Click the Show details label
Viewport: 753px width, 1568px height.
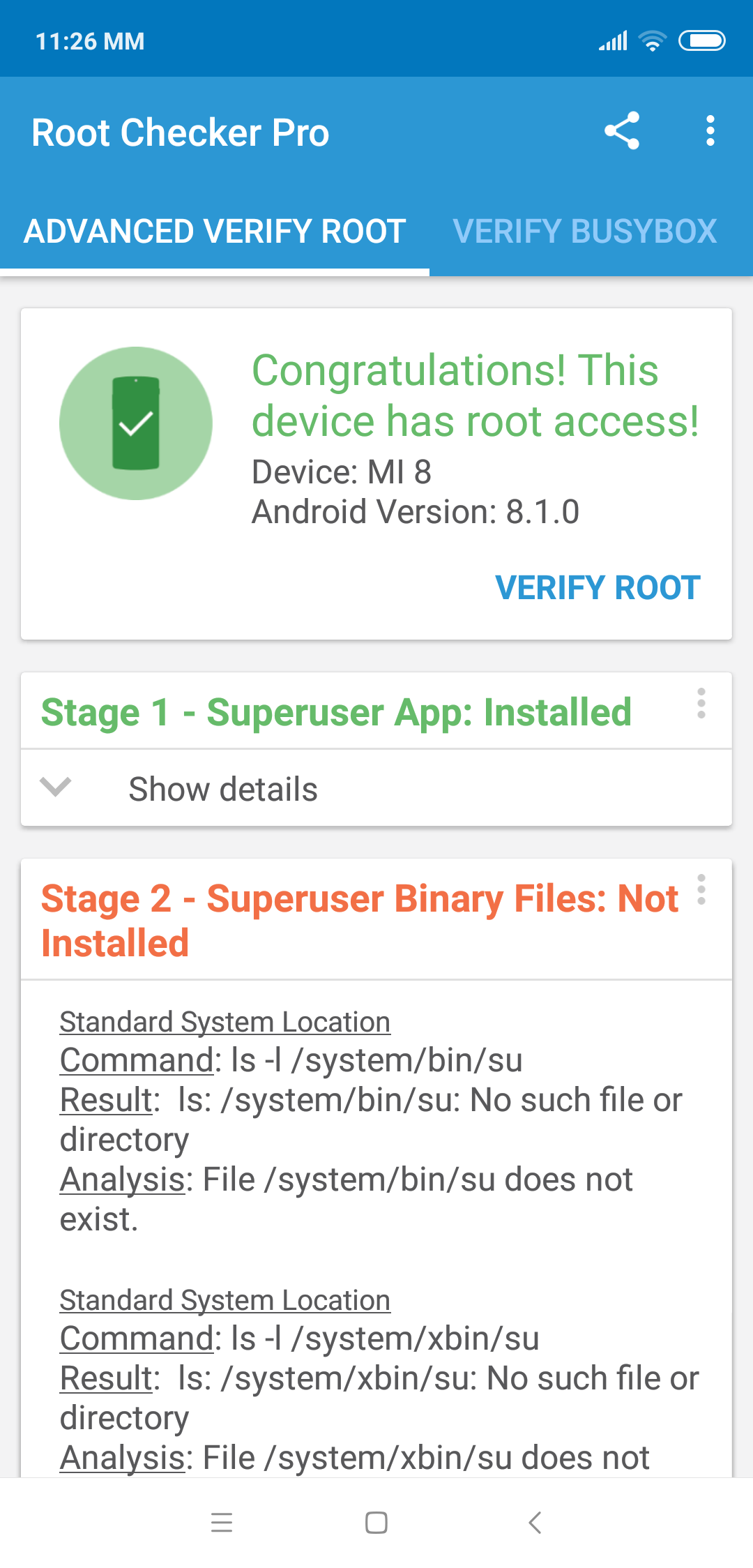click(223, 790)
